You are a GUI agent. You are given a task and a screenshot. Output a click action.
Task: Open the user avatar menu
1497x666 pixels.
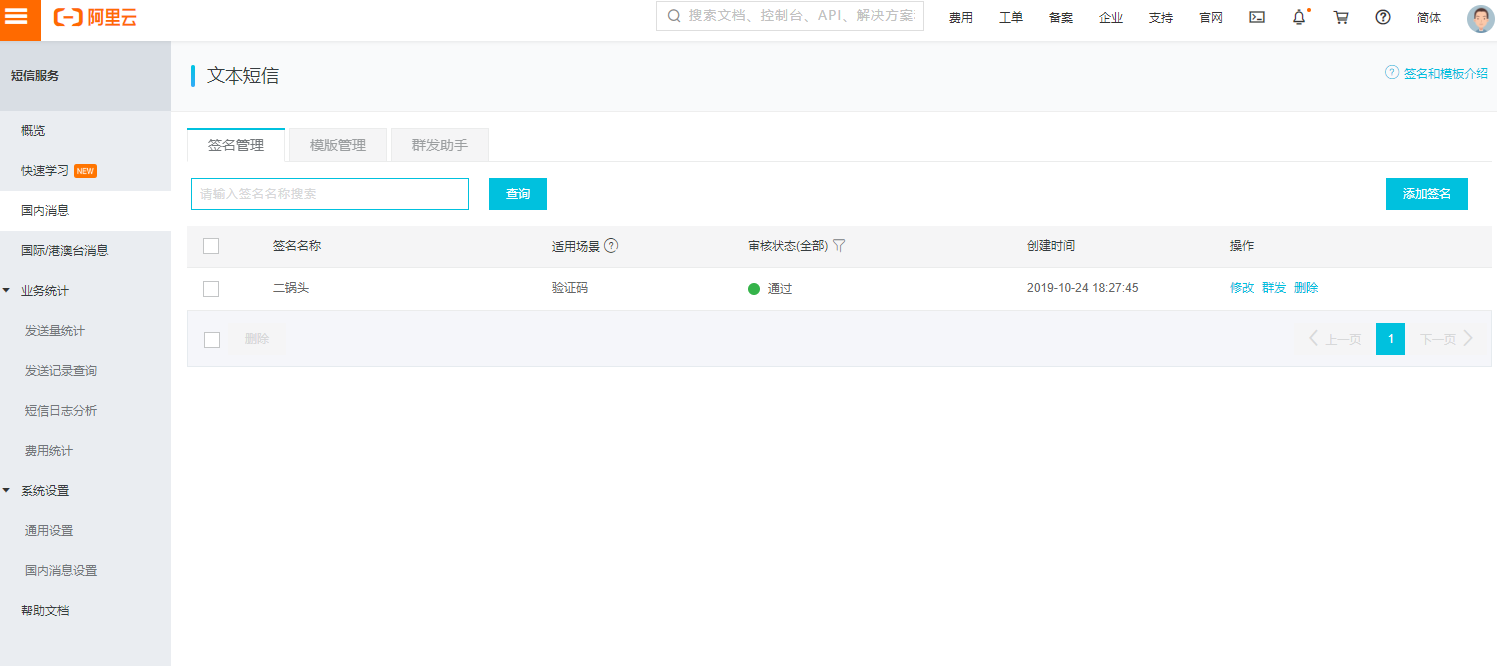[x=1481, y=18]
